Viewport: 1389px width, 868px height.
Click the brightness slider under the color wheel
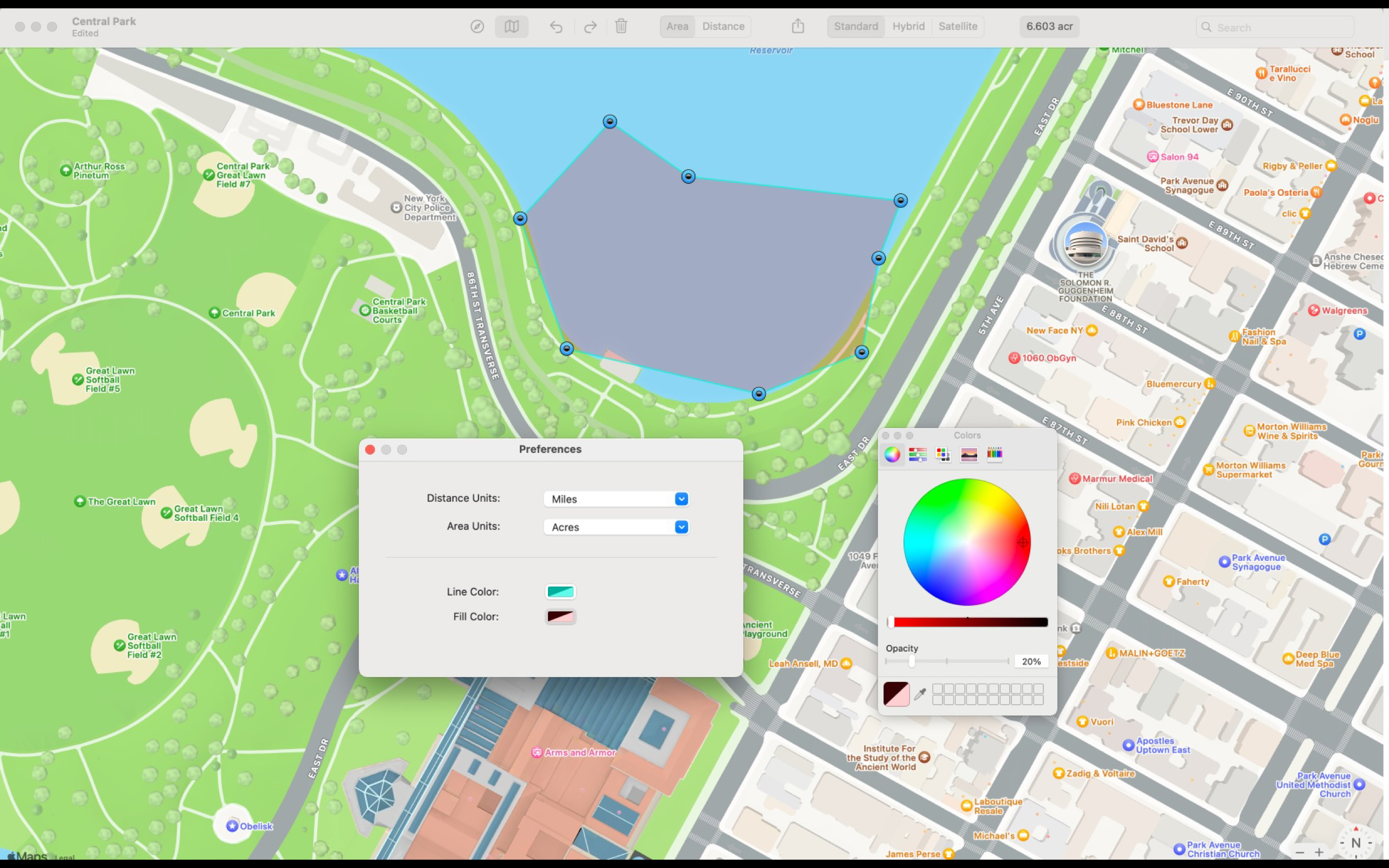968,622
